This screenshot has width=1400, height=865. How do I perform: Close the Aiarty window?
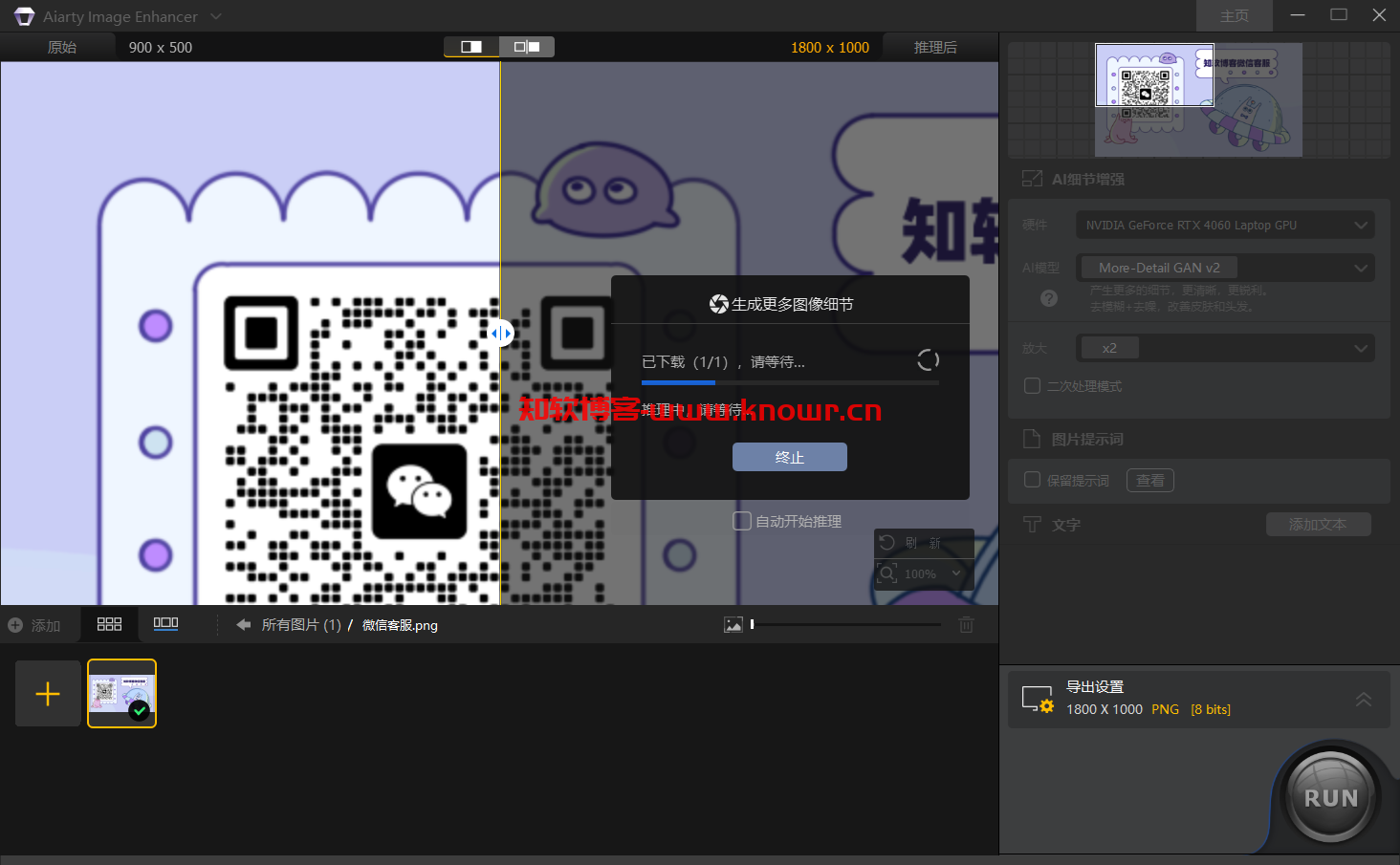(x=1379, y=15)
